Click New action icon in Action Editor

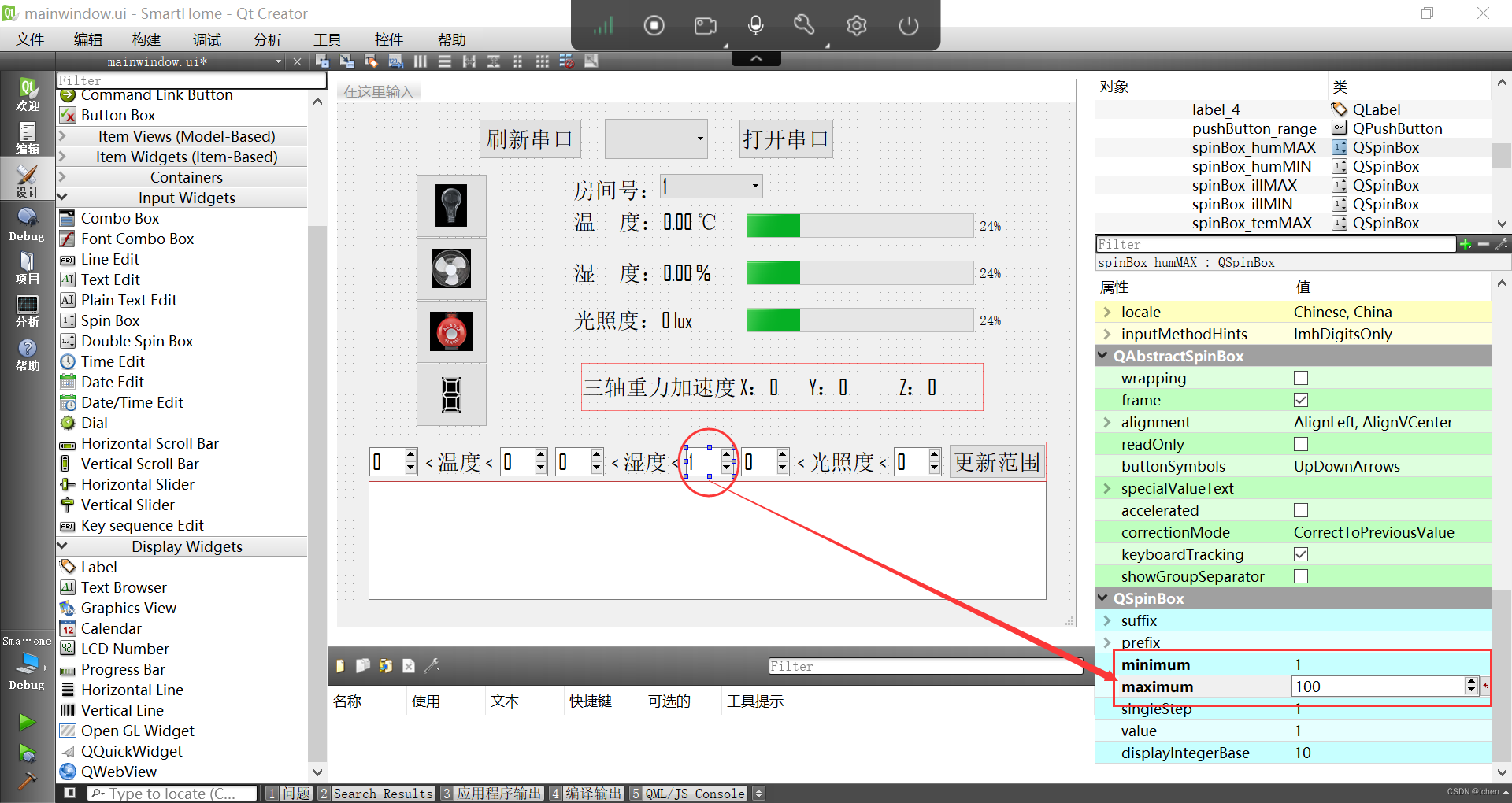click(x=340, y=666)
